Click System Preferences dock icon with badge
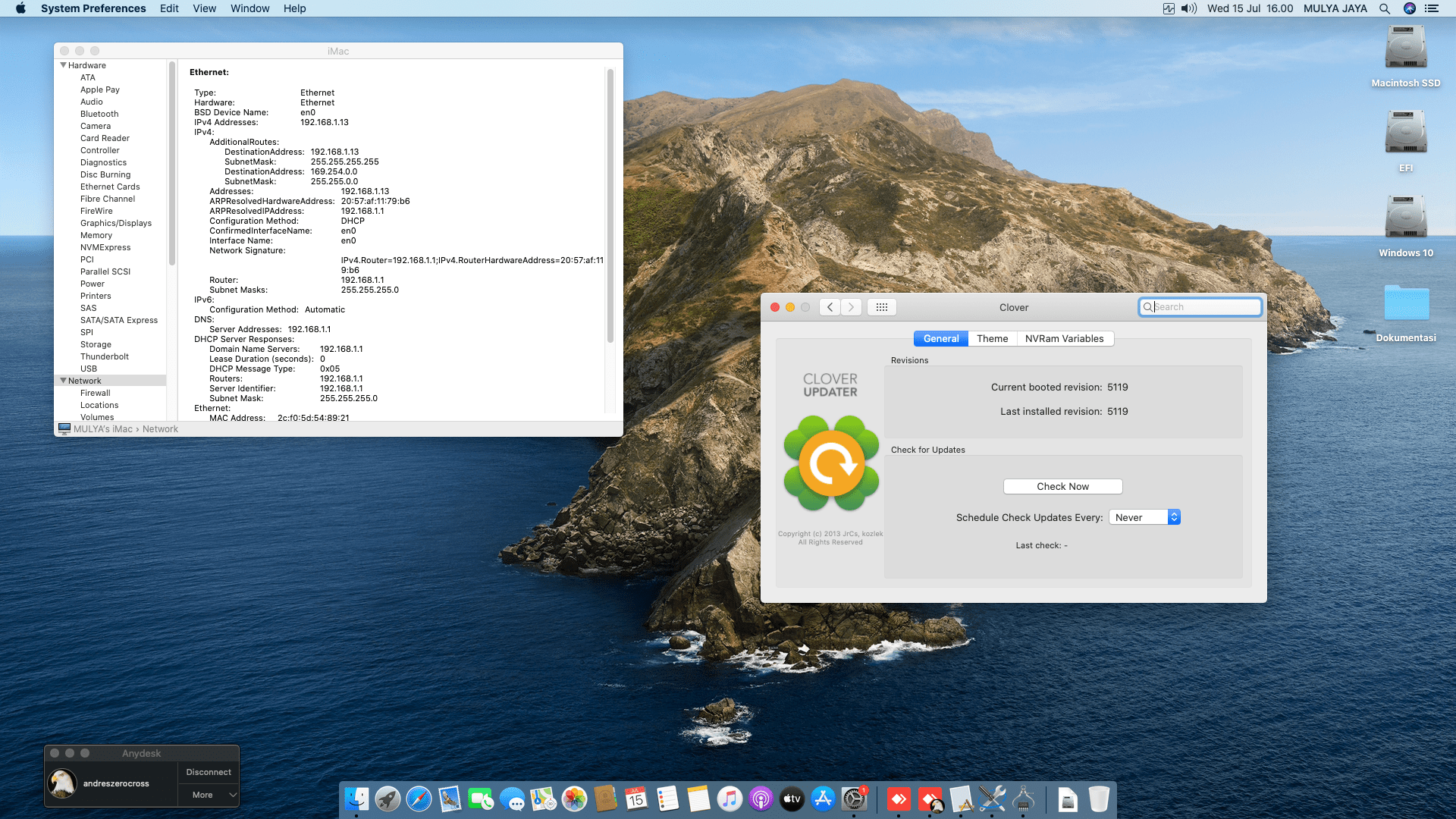 click(x=854, y=799)
